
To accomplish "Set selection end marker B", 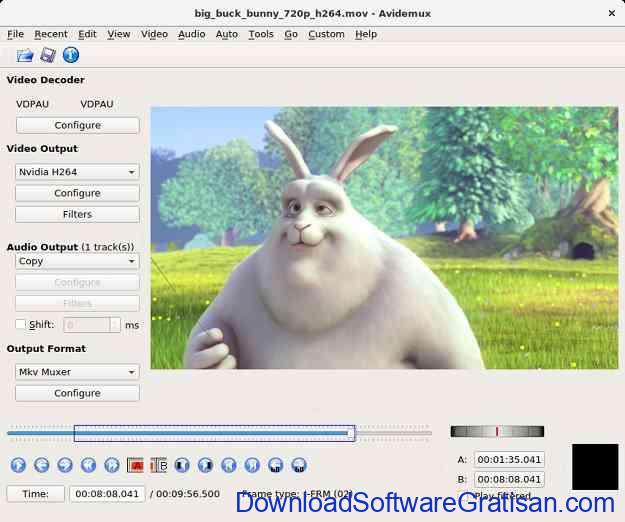I will click(159, 465).
